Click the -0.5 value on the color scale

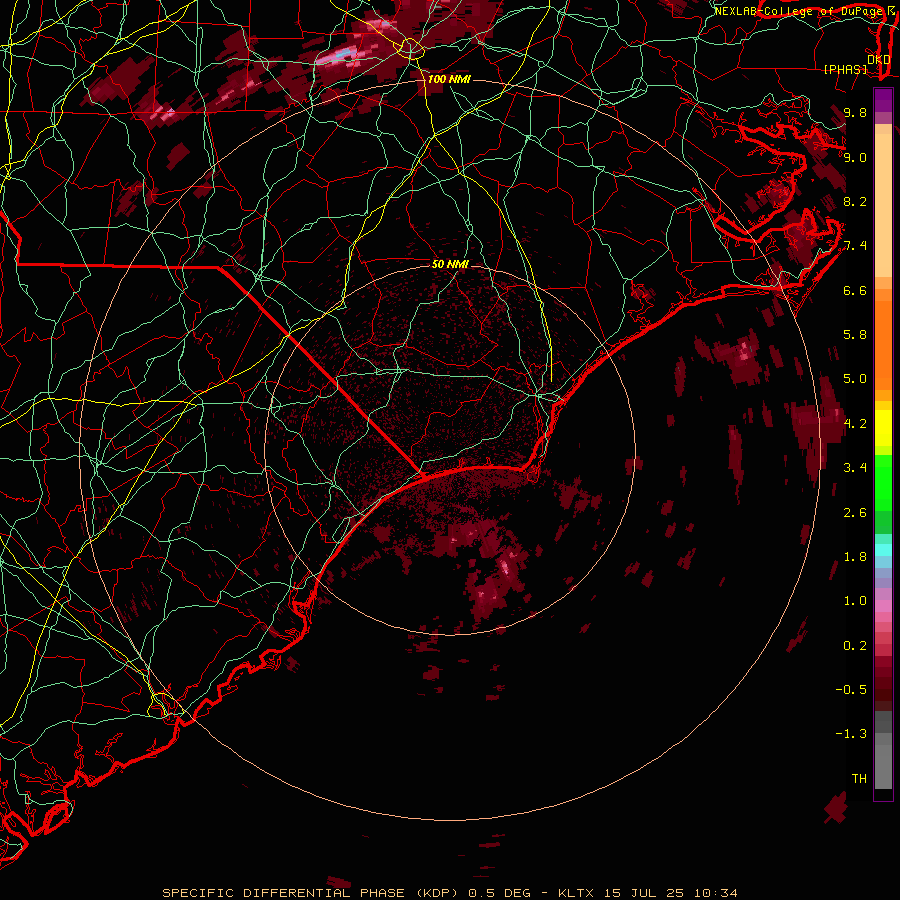coord(851,690)
